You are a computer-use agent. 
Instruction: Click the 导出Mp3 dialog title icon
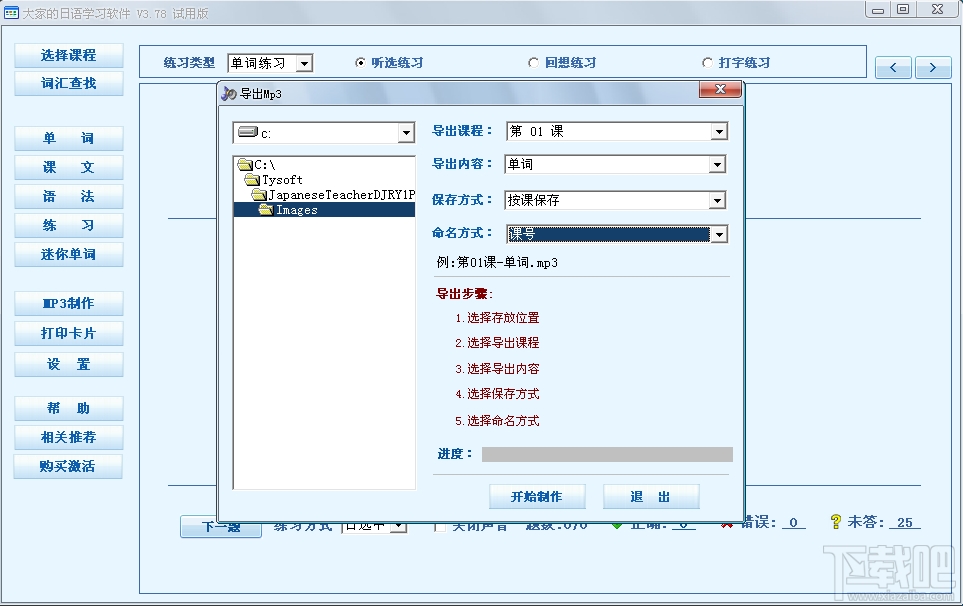pyautogui.click(x=228, y=93)
